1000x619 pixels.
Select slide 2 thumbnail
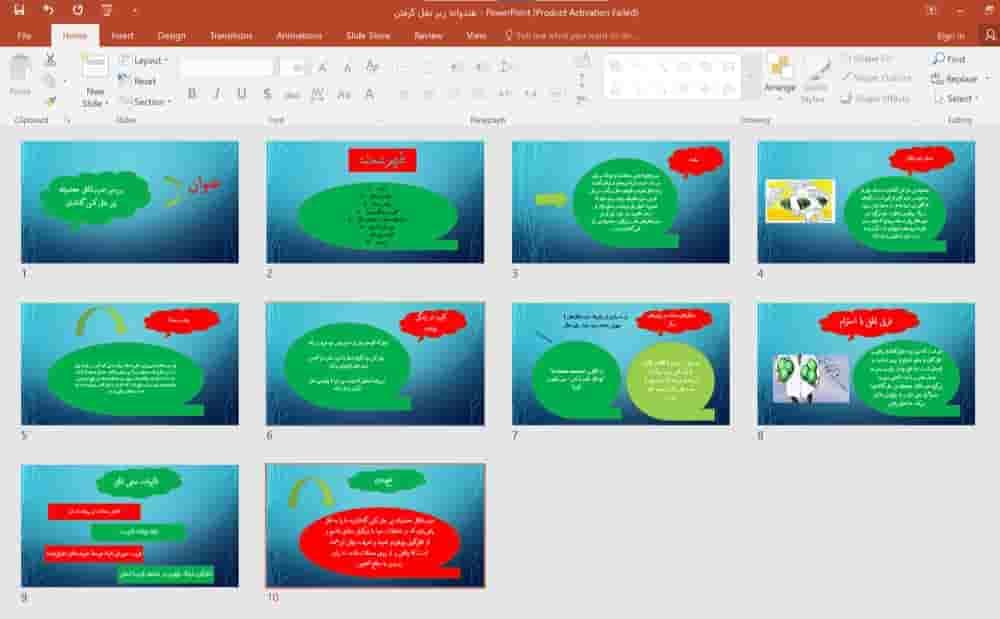click(x=375, y=202)
